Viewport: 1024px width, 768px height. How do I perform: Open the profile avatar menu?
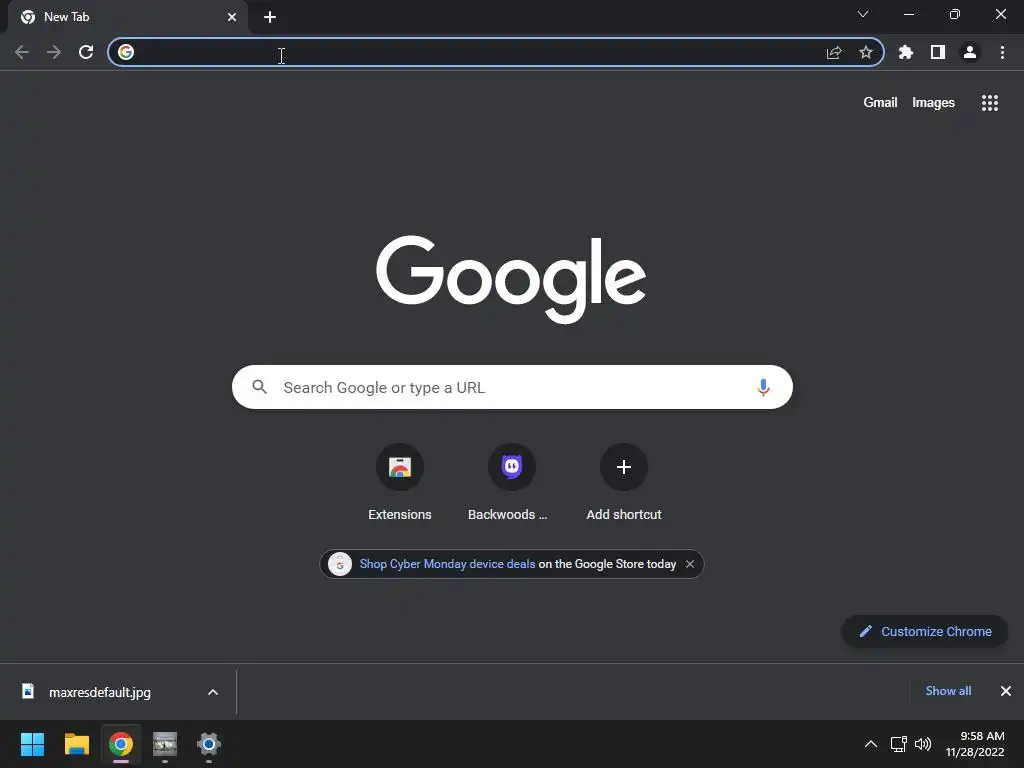[970, 52]
